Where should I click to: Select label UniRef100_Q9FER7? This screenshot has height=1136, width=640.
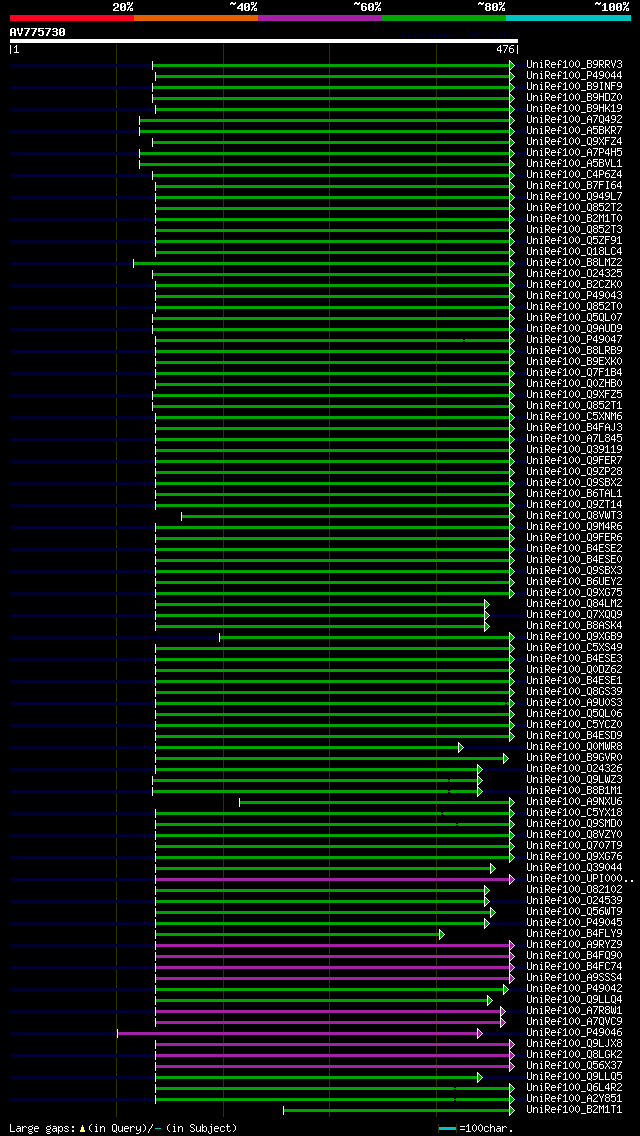click(574, 461)
